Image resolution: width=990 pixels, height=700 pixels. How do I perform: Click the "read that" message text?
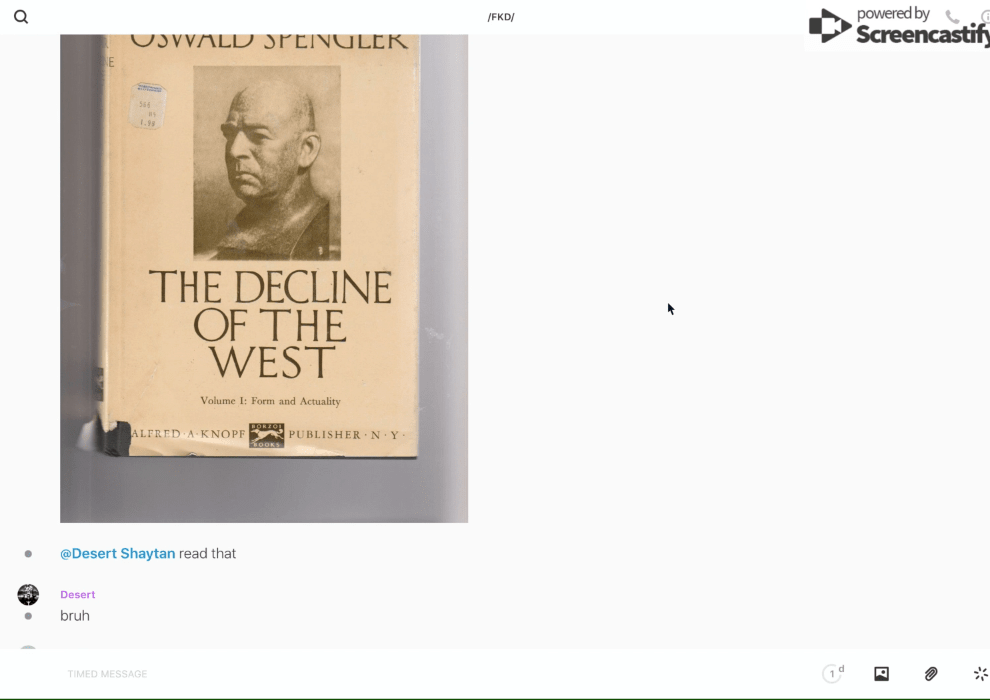[207, 553]
